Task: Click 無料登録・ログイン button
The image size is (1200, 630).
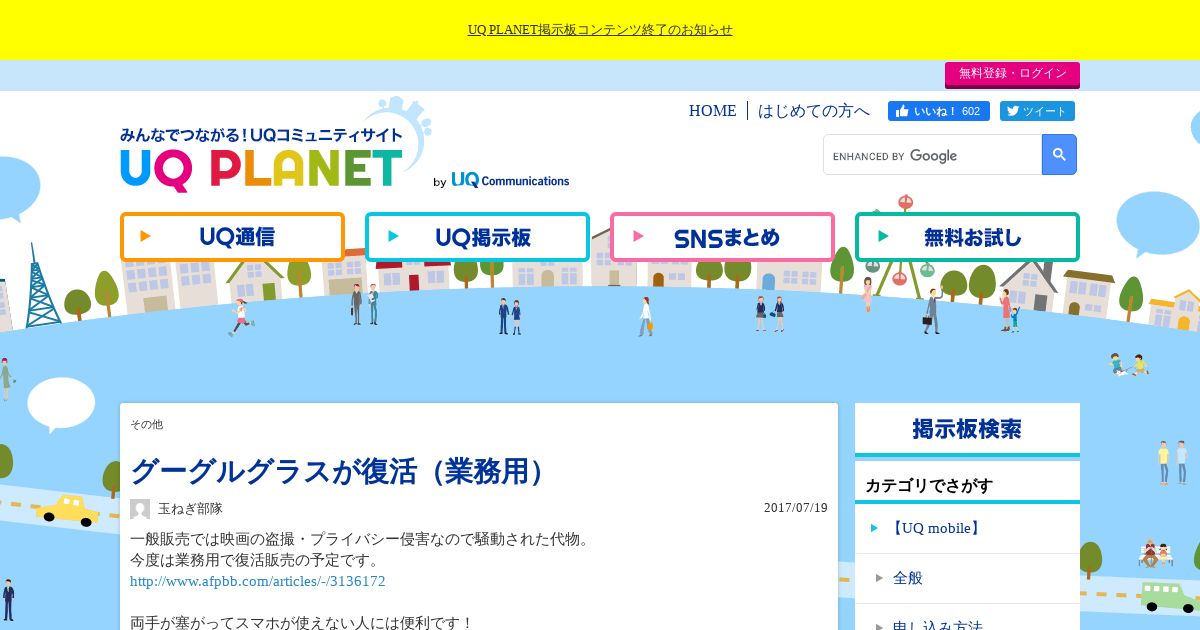Action: point(1012,74)
